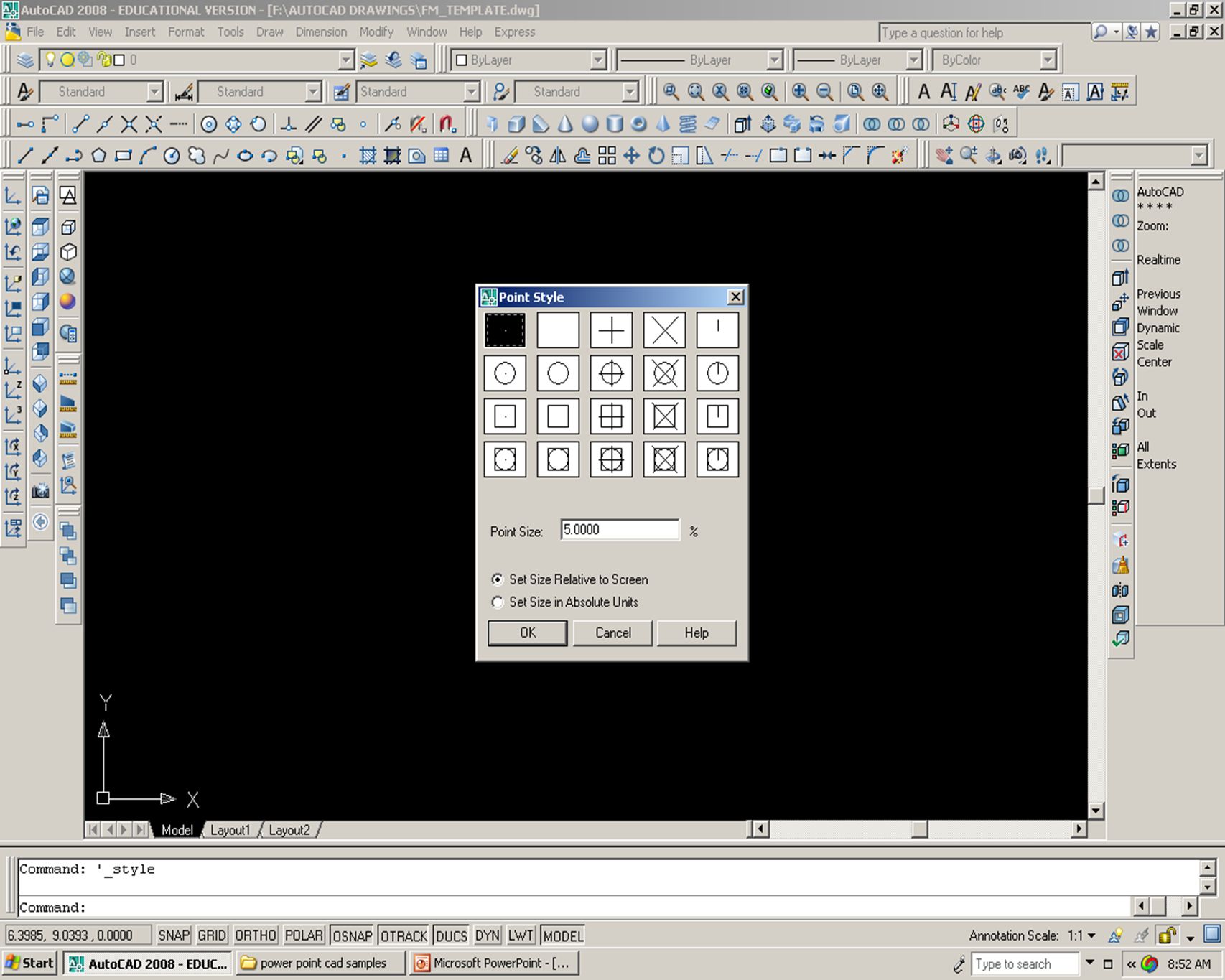Image resolution: width=1225 pixels, height=980 pixels.
Task: Click the Multiline Text 'A' draw icon
Action: 465,155
